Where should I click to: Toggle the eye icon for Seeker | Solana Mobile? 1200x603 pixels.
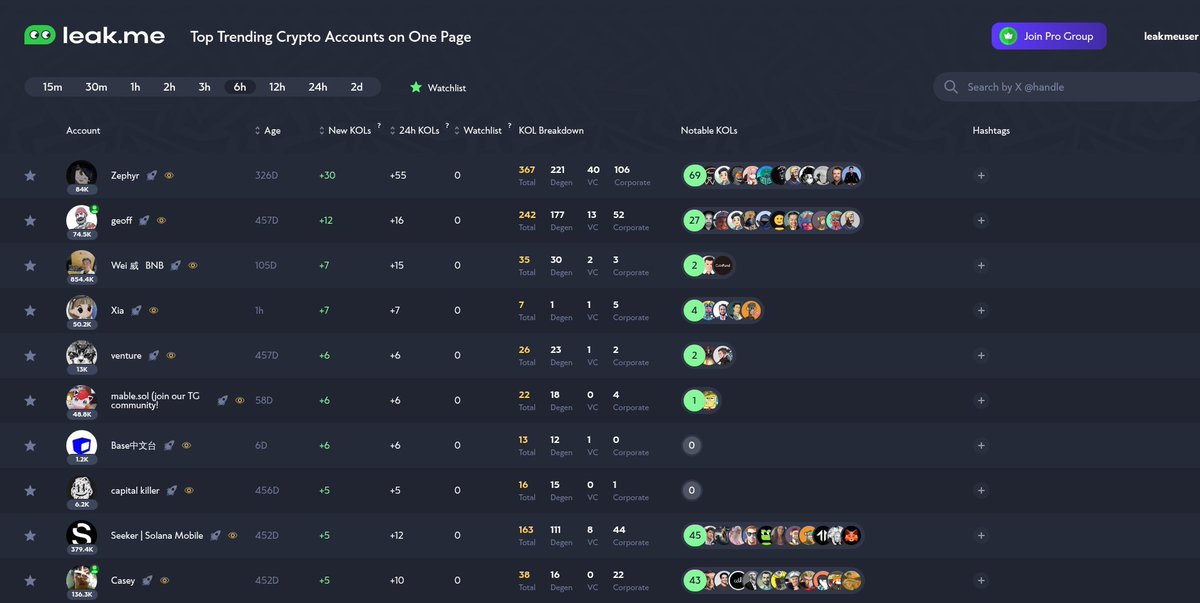[232, 536]
